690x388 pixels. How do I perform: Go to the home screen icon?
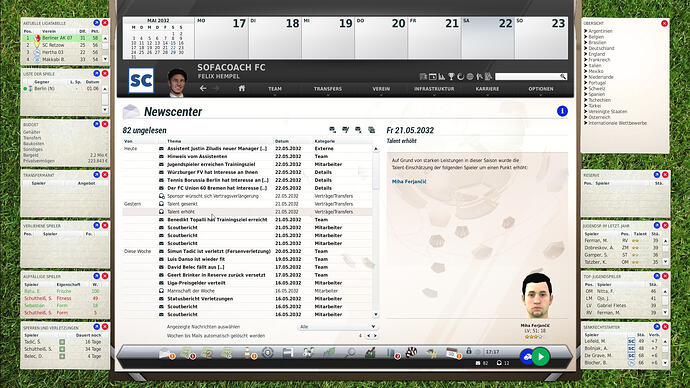242,88
